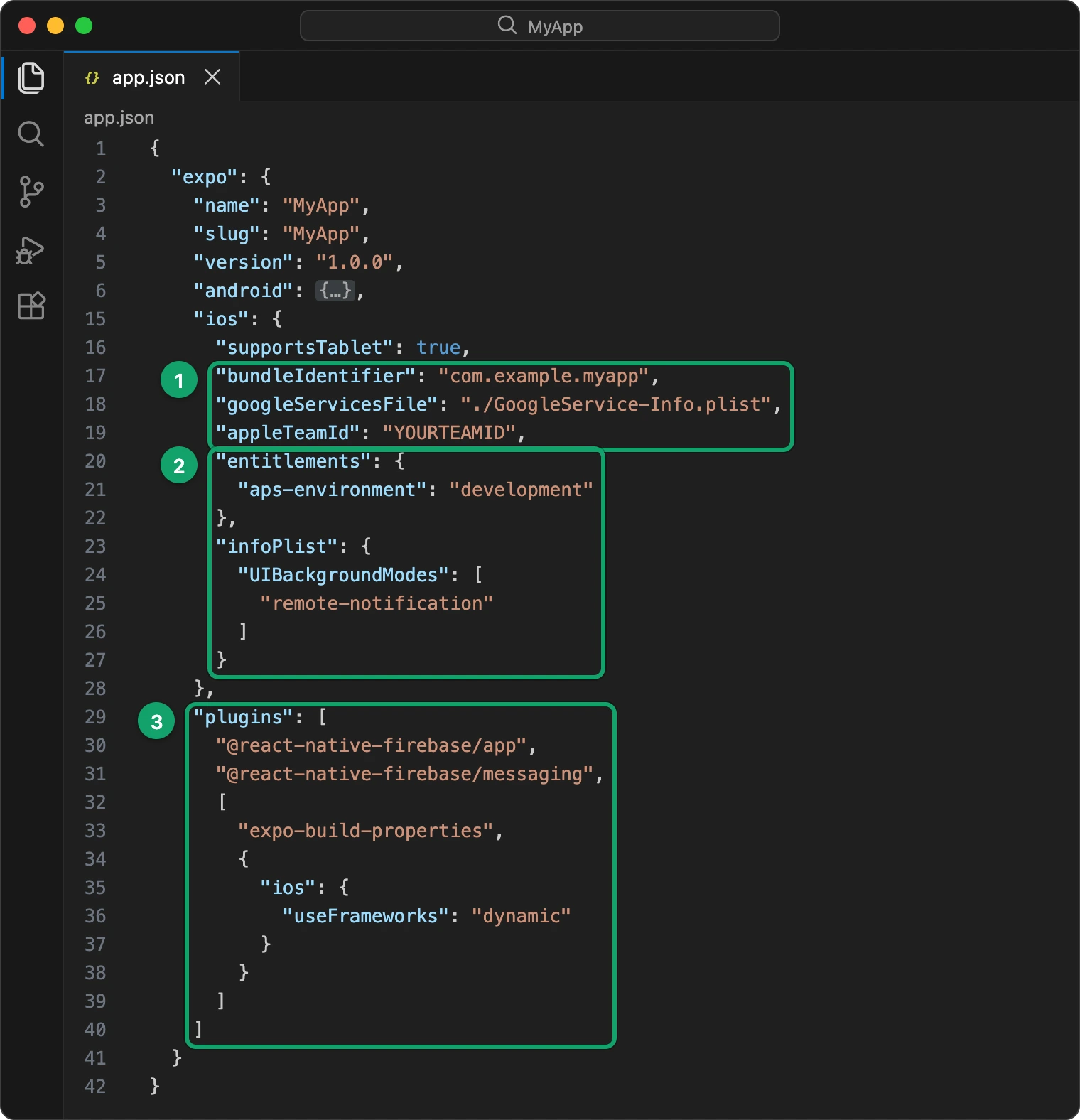Image resolution: width=1080 pixels, height=1120 pixels.
Task: Click the "version" key
Action: click(244, 262)
